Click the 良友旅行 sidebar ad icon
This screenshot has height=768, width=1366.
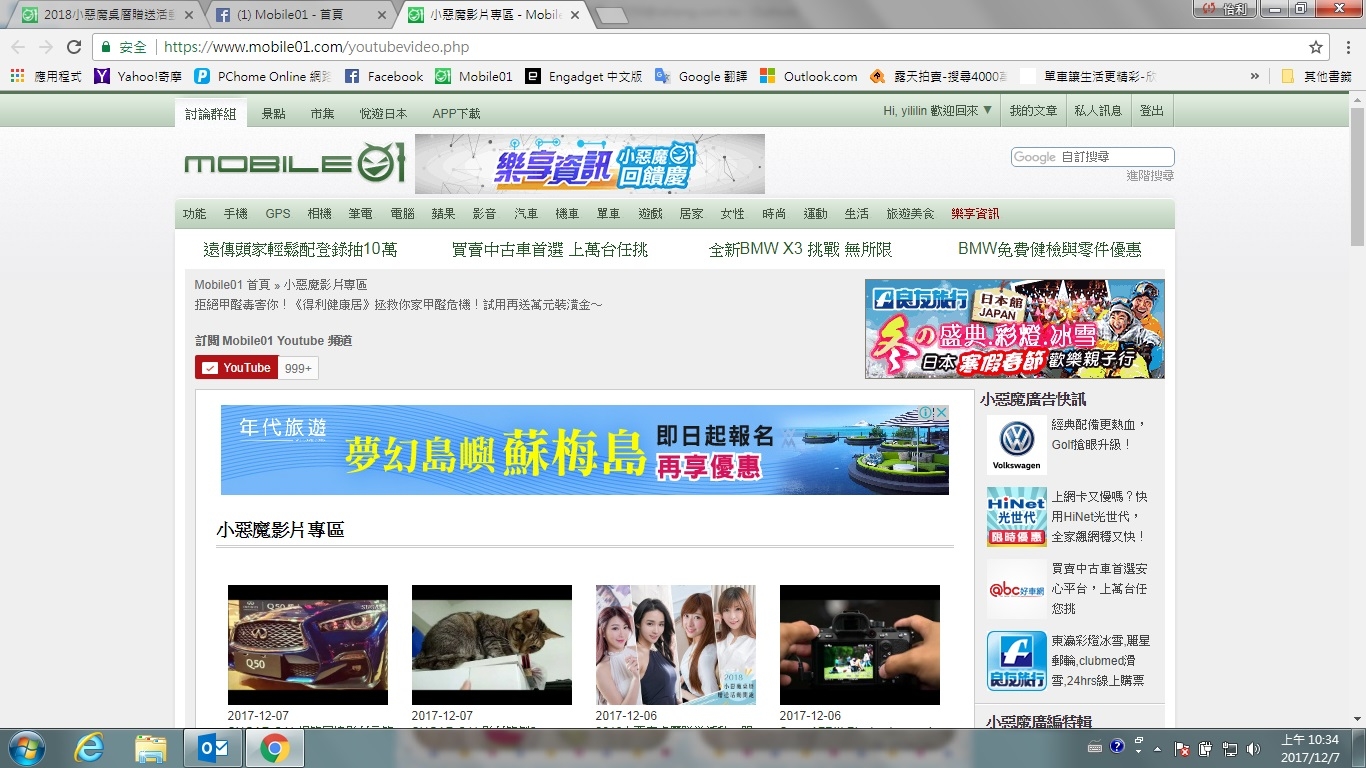click(1016, 661)
